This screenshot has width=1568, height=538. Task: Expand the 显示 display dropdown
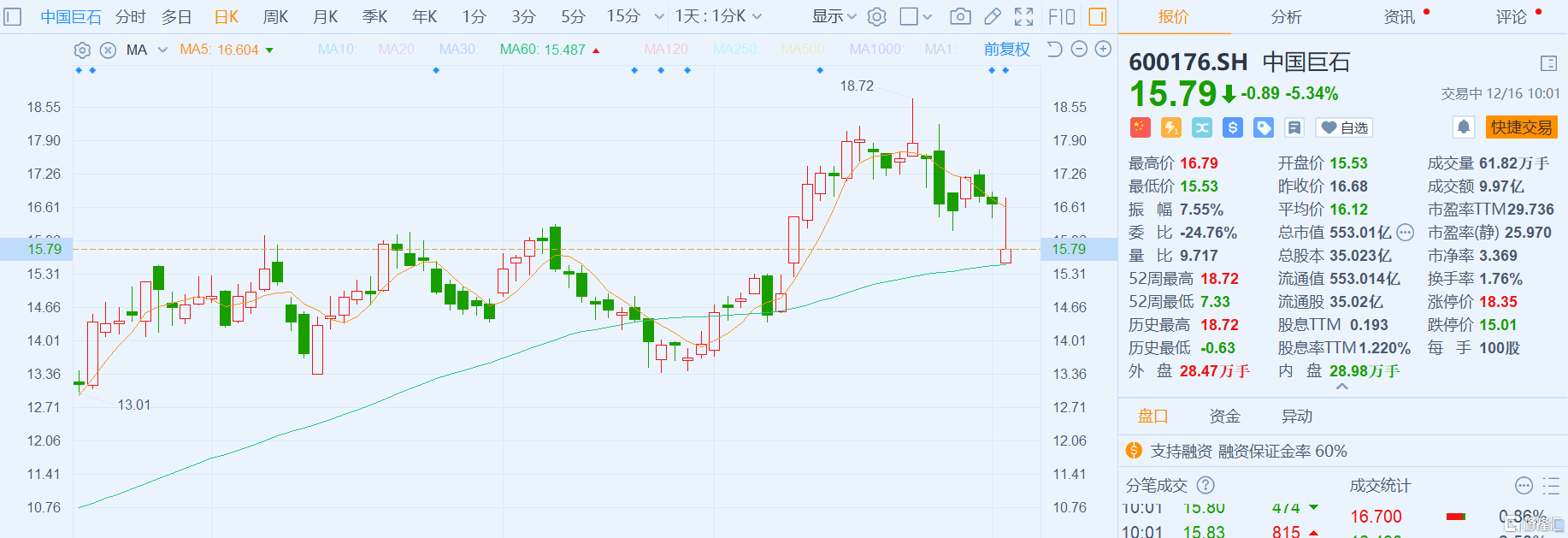click(834, 16)
